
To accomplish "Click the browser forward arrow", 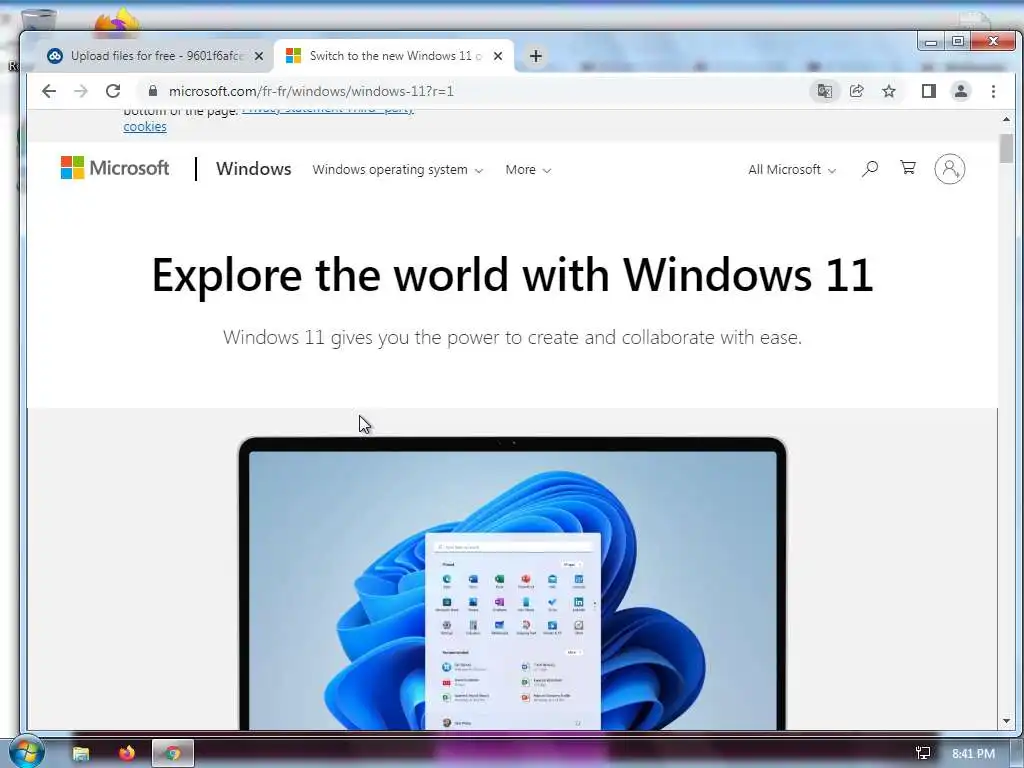I will click(81, 91).
